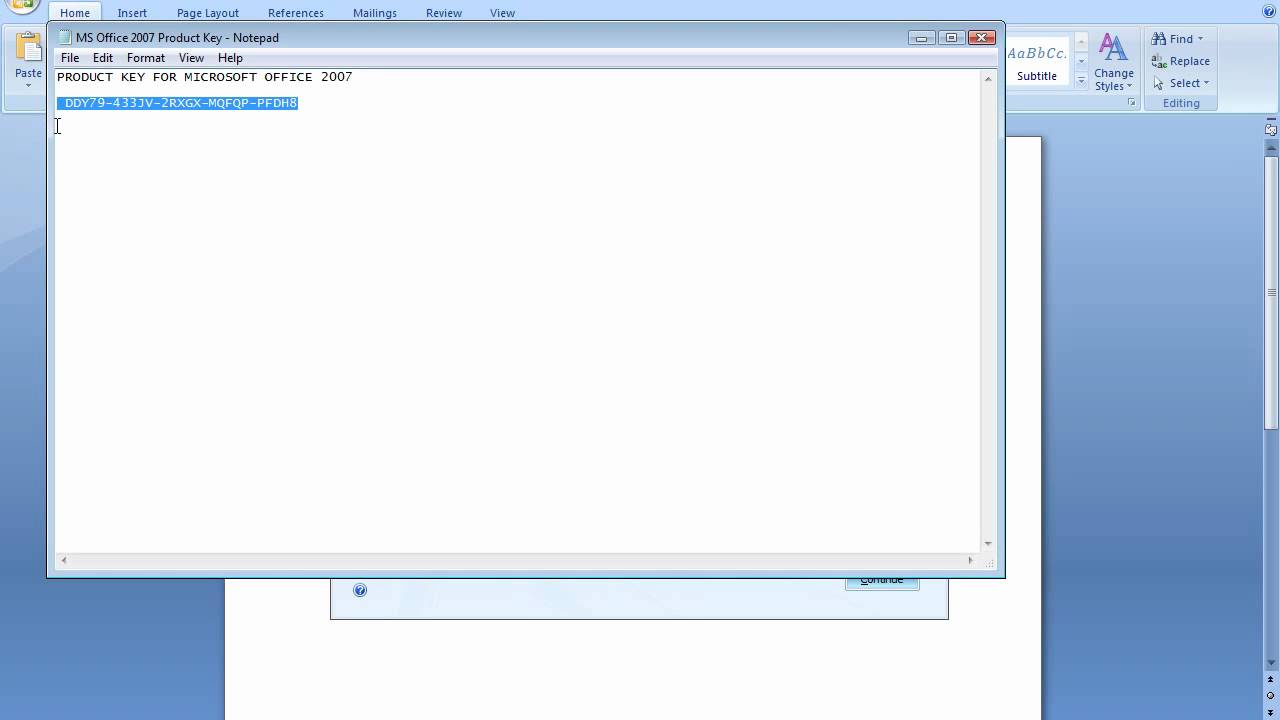Screen dimensions: 1280x720
Task: Click styles gallery row-down arrow
Action: pyautogui.click(x=1081, y=62)
